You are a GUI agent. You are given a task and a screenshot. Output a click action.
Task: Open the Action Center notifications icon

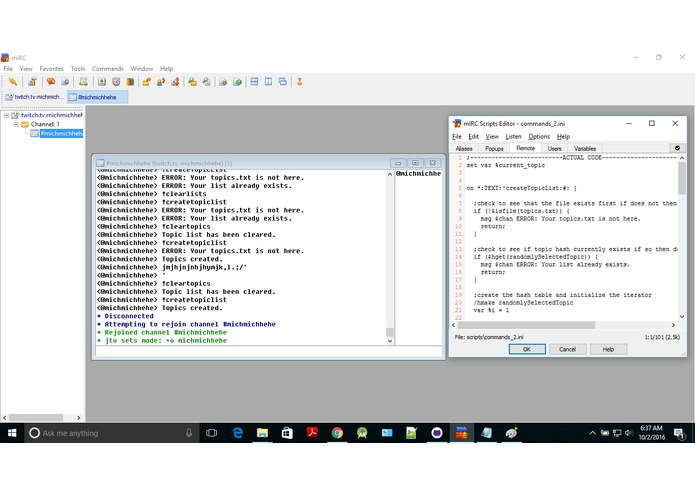click(x=679, y=433)
